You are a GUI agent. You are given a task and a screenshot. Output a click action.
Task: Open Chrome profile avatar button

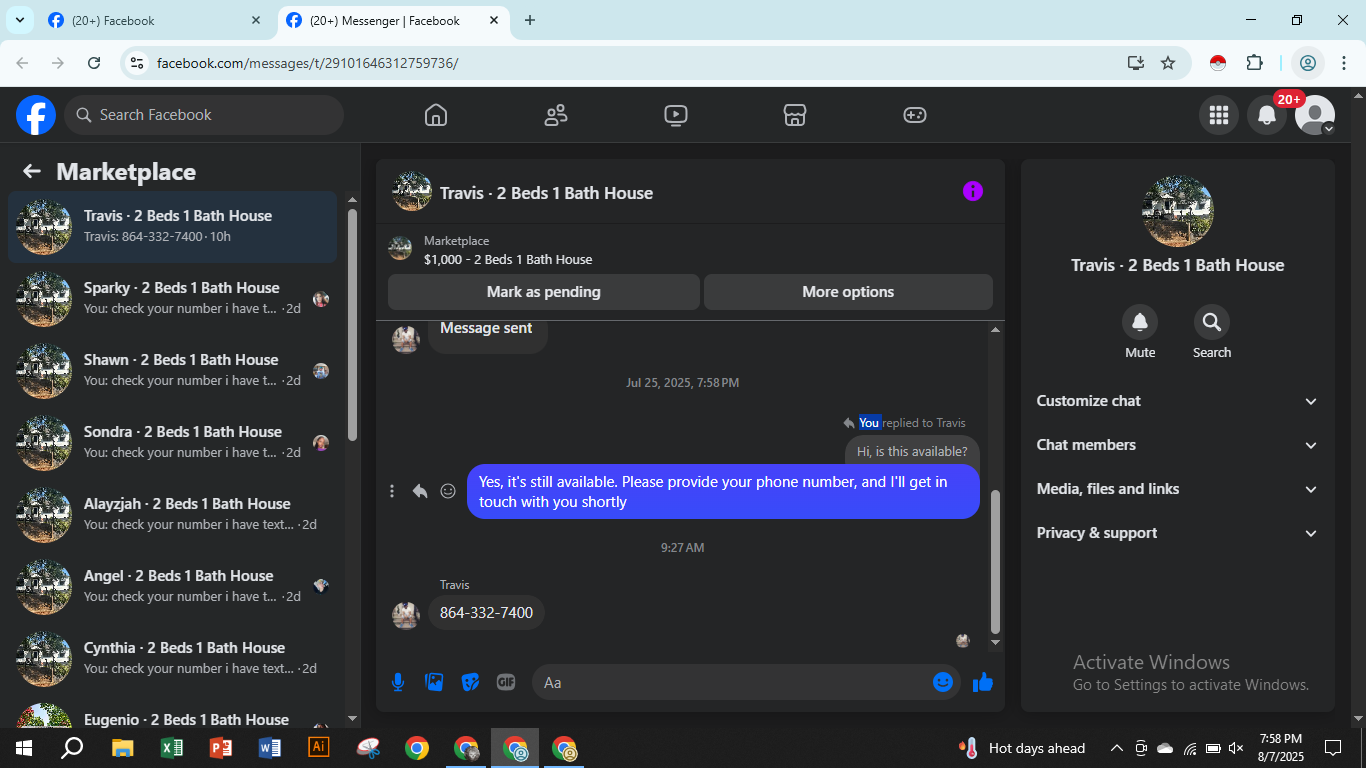(1307, 63)
